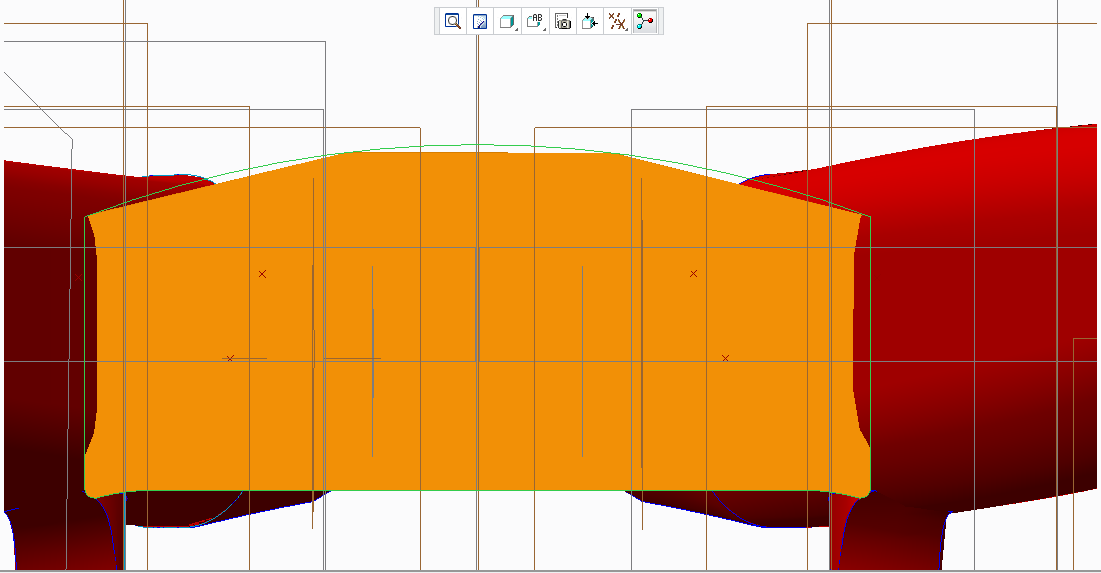
Task: Open the AB annotation display icon
Action: tap(535, 22)
